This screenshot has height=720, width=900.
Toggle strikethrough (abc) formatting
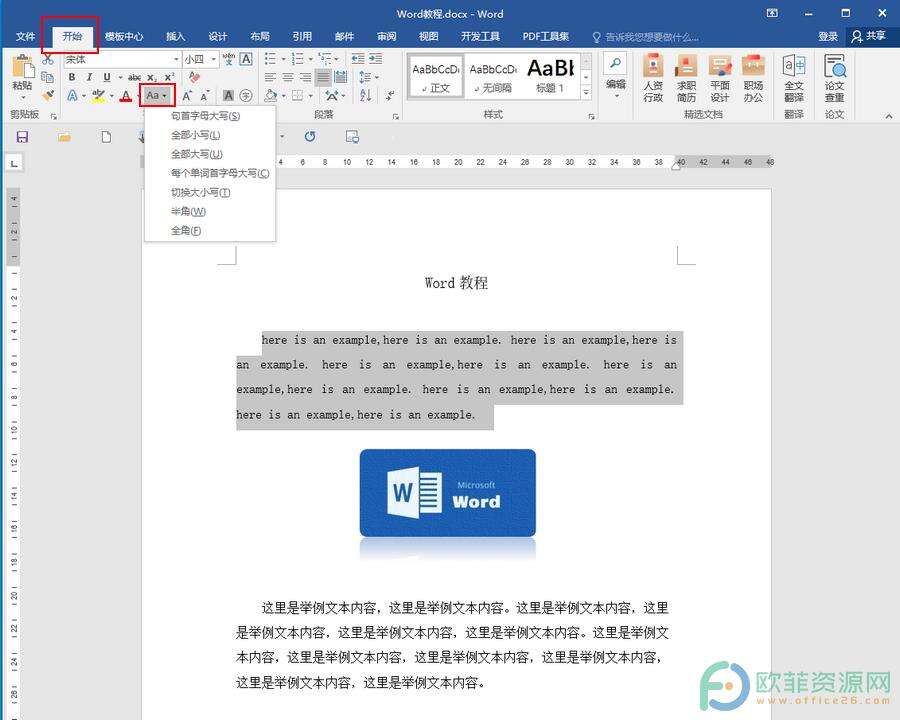[134, 77]
